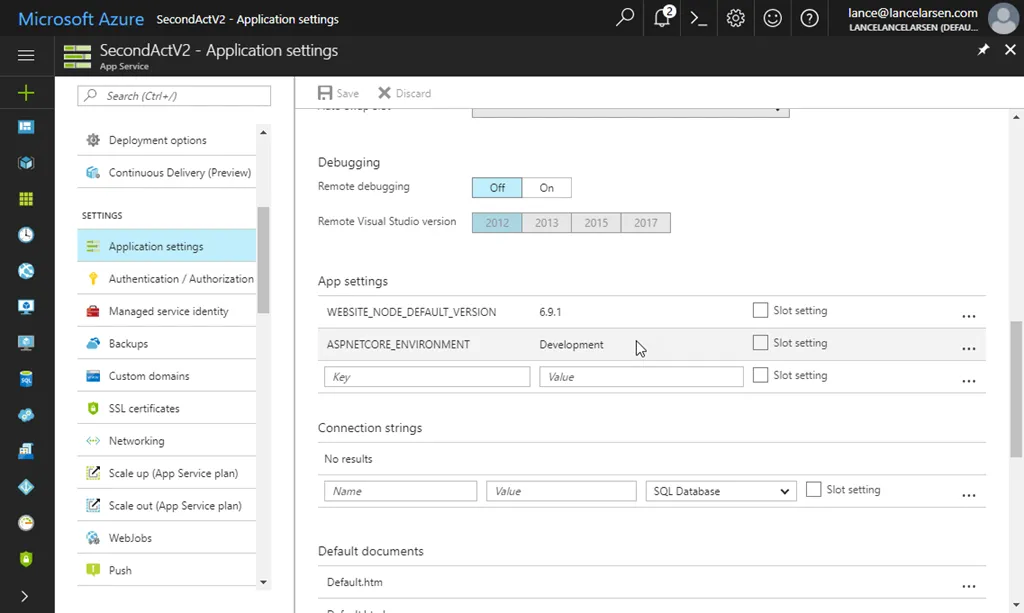Click the app settings Key field
This screenshot has width=1024, height=613.
[x=427, y=377]
